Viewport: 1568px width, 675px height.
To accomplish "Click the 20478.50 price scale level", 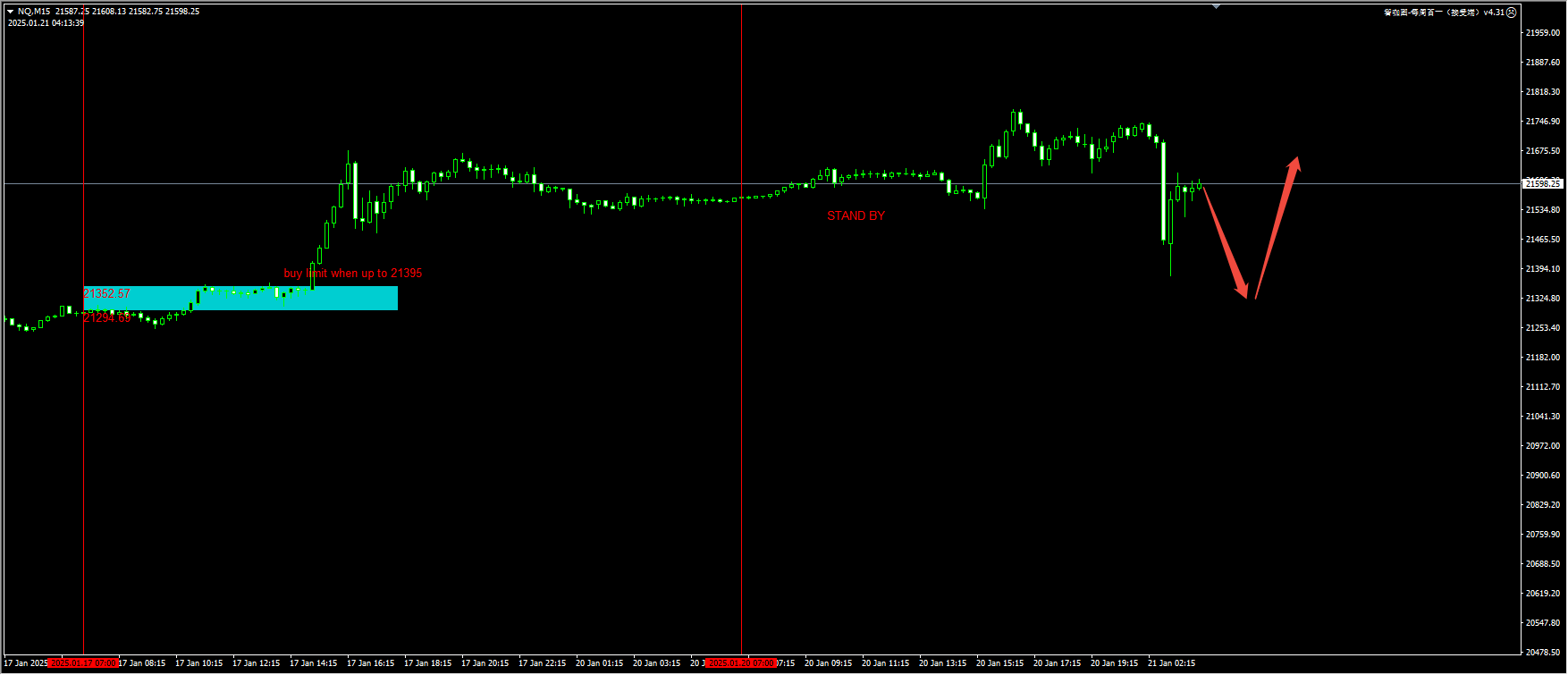I will (x=1543, y=653).
